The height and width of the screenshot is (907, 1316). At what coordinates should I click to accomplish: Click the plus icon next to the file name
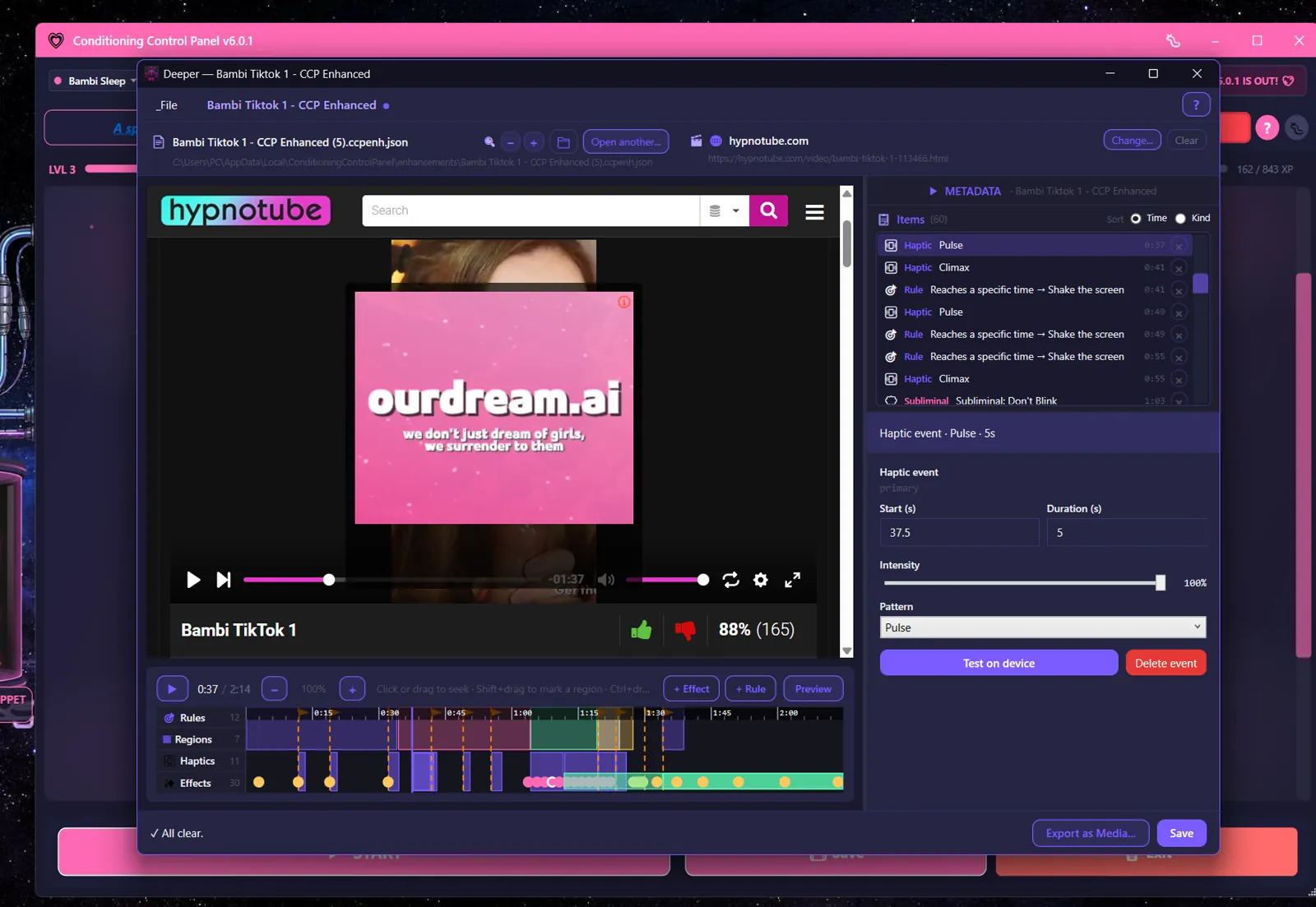coord(534,142)
